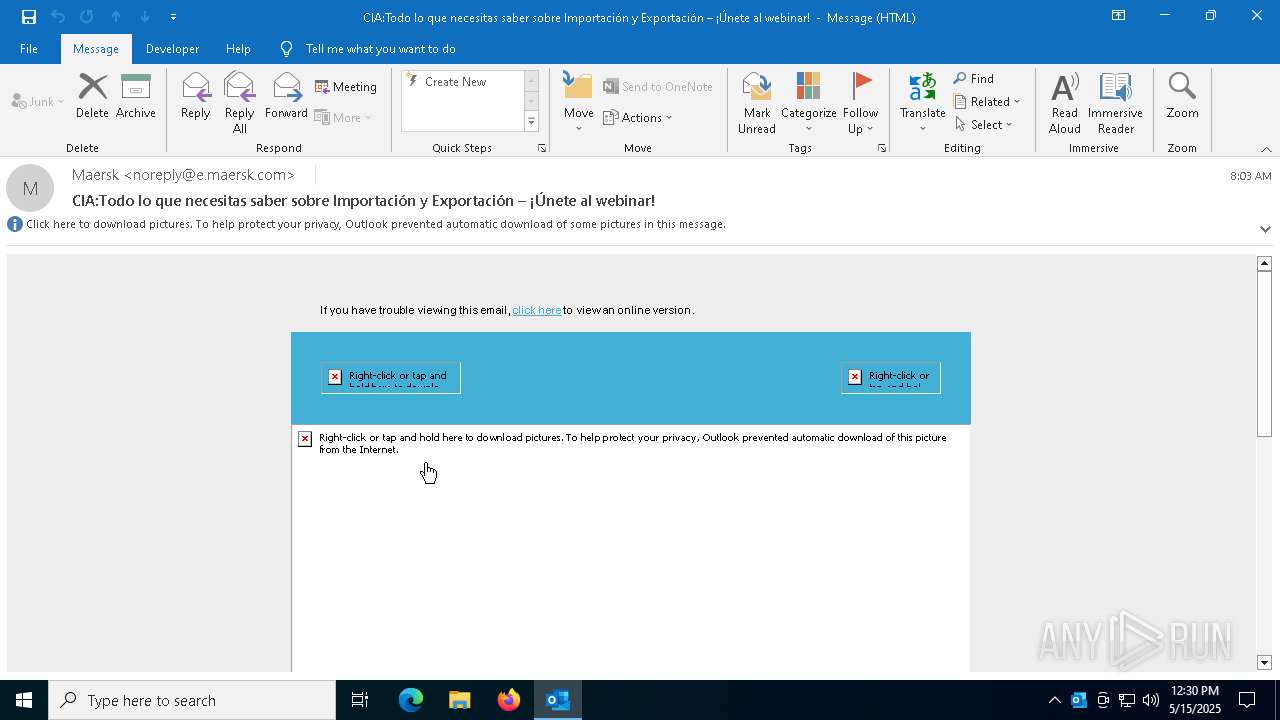Open the Move dropdown
This screenshot has height=720, width=1280.
[x=579, y=103]
